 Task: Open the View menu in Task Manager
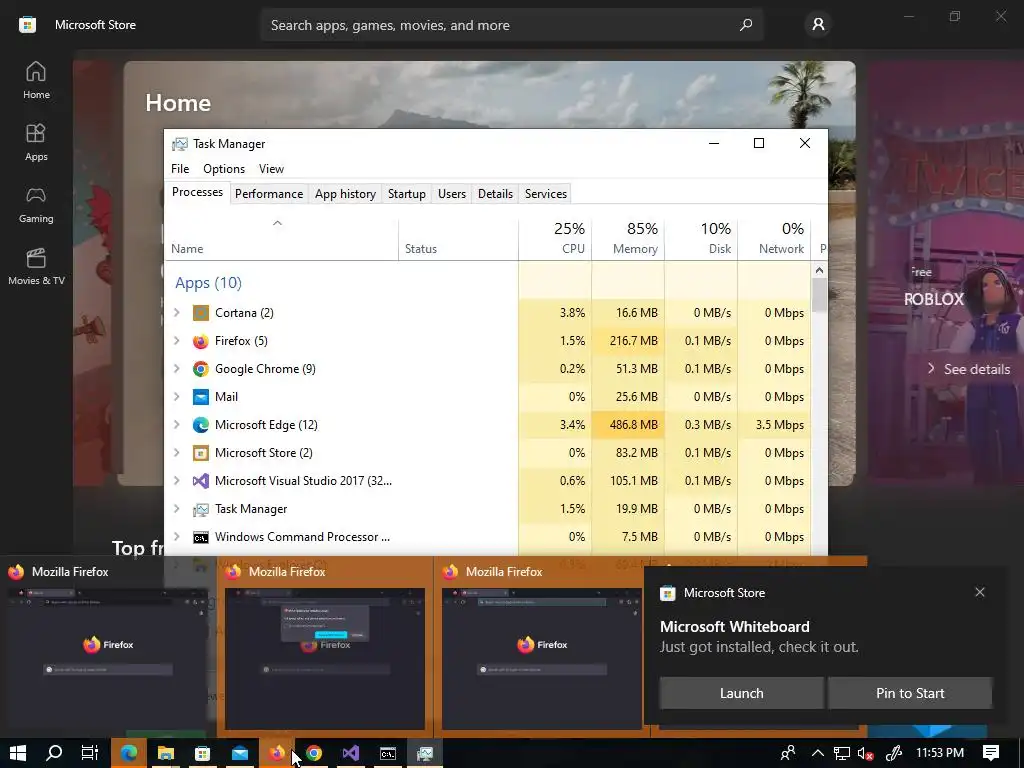pyautogui.click(x=271, y=168)
